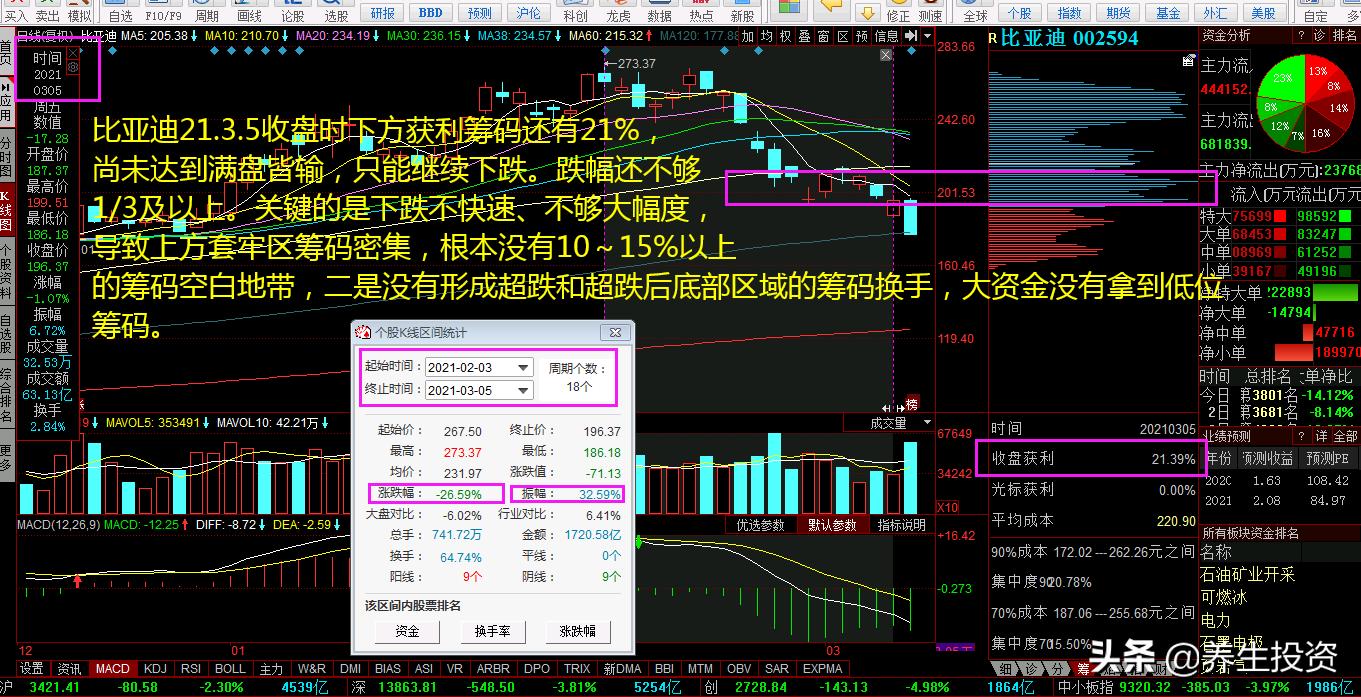Switch to the 资讯 news tab
The width and height of the screenshot is (1361, 697).
[69, 668]
